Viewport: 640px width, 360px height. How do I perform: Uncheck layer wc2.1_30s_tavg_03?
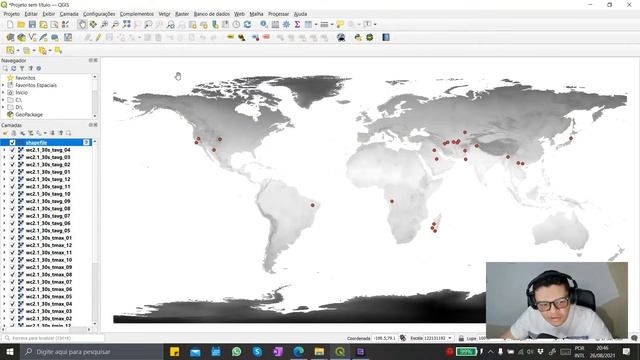(13, 157)
